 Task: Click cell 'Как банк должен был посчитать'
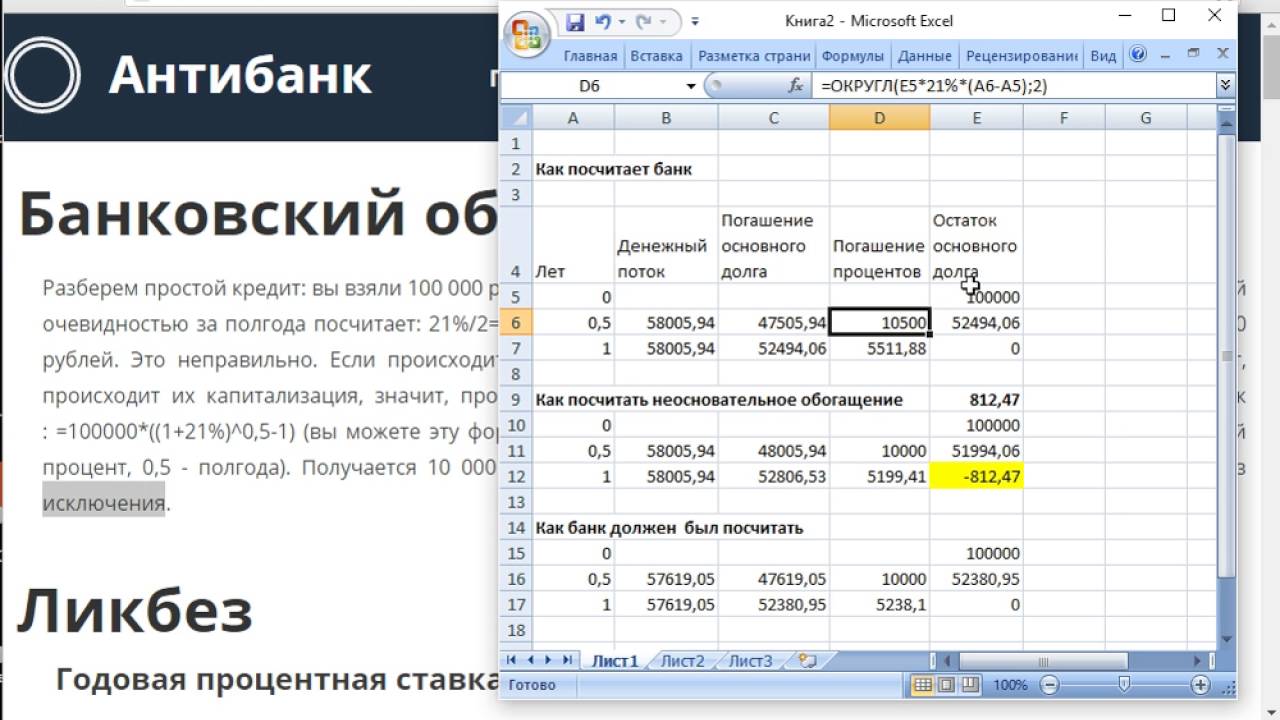point(669,527)
